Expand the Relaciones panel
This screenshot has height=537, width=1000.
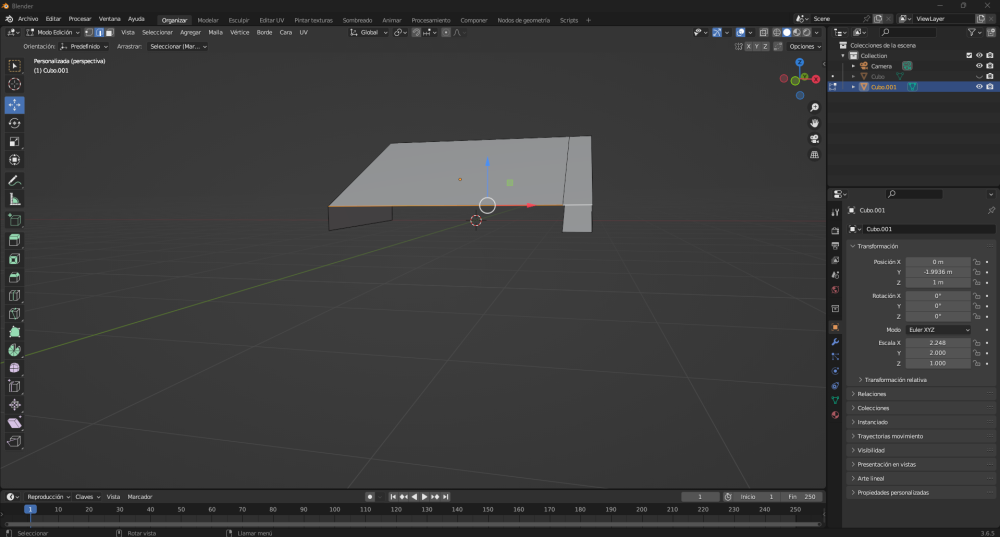(872, 394)
